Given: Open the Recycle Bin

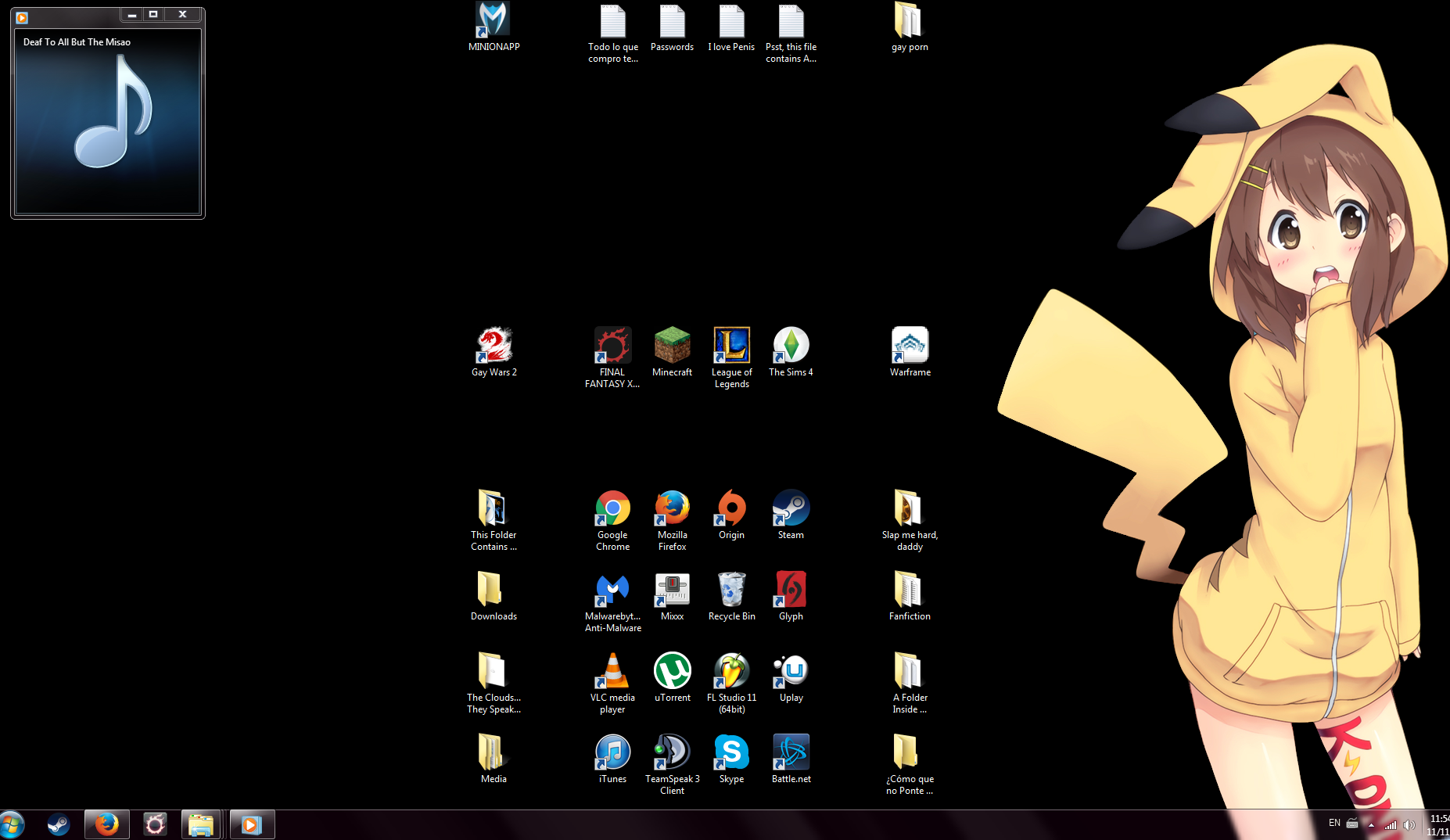Looking at the screenshot, I should tap(732, 596).
